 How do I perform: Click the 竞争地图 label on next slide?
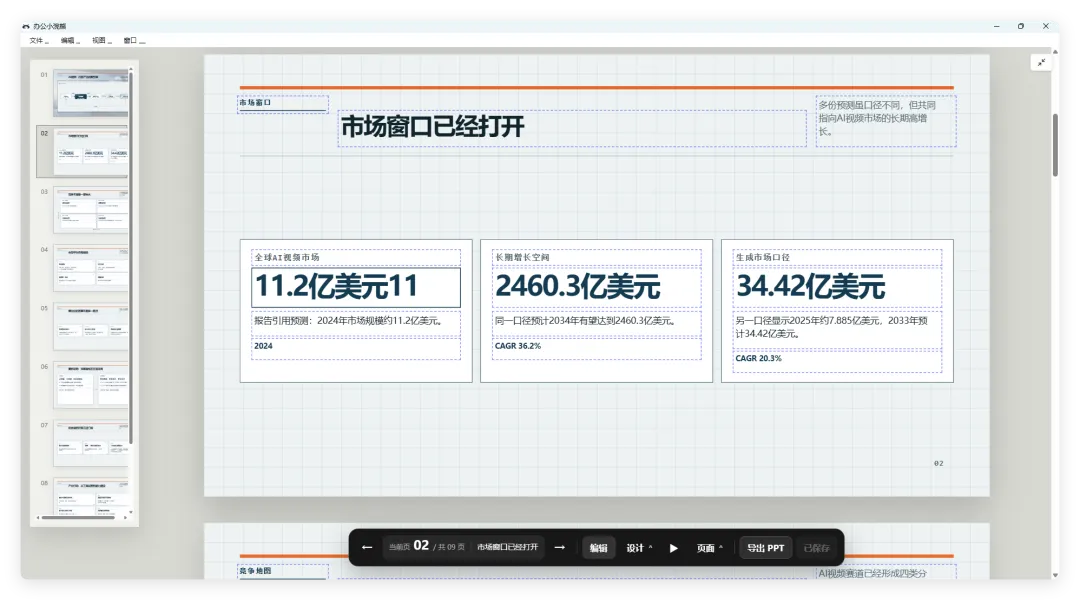(x=255, y=571)
